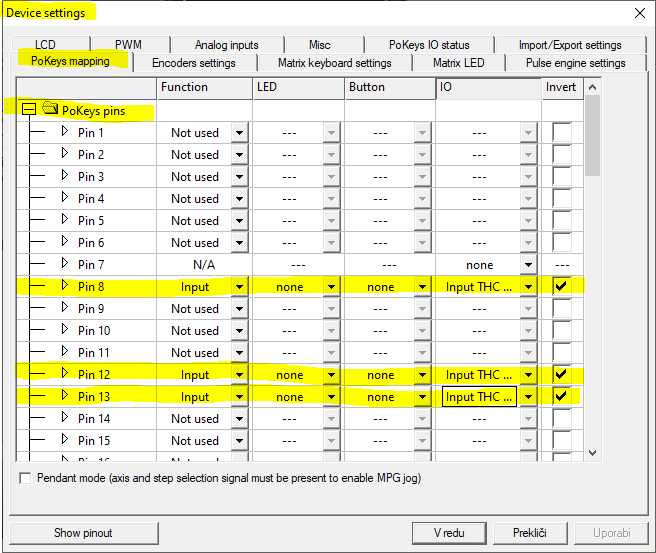Enable the Pendant mode checkbox
This screenshot has height=553, width=656.
25,478
